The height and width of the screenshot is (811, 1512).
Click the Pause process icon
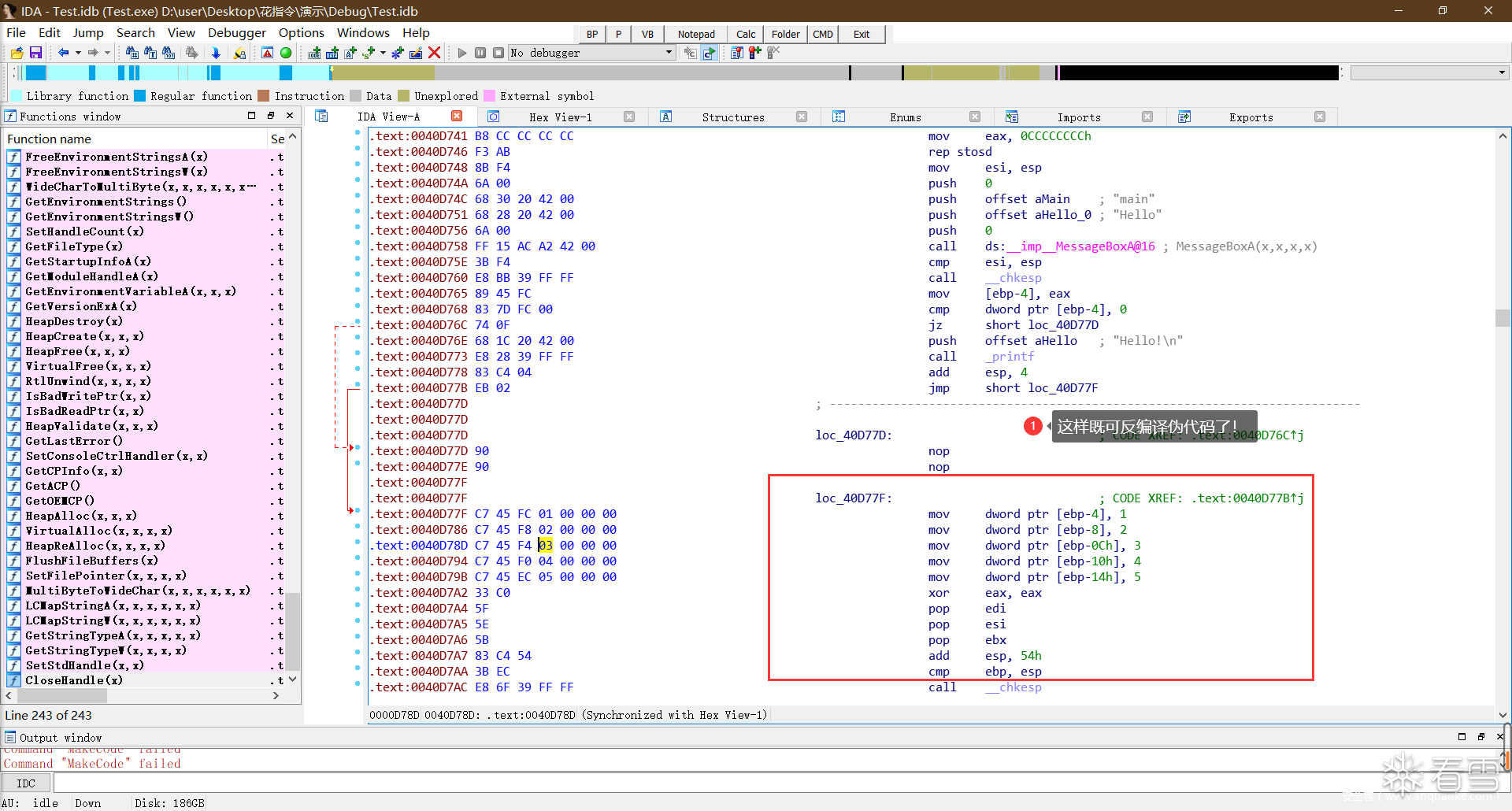pyautogui.click(x=480, y=53)
